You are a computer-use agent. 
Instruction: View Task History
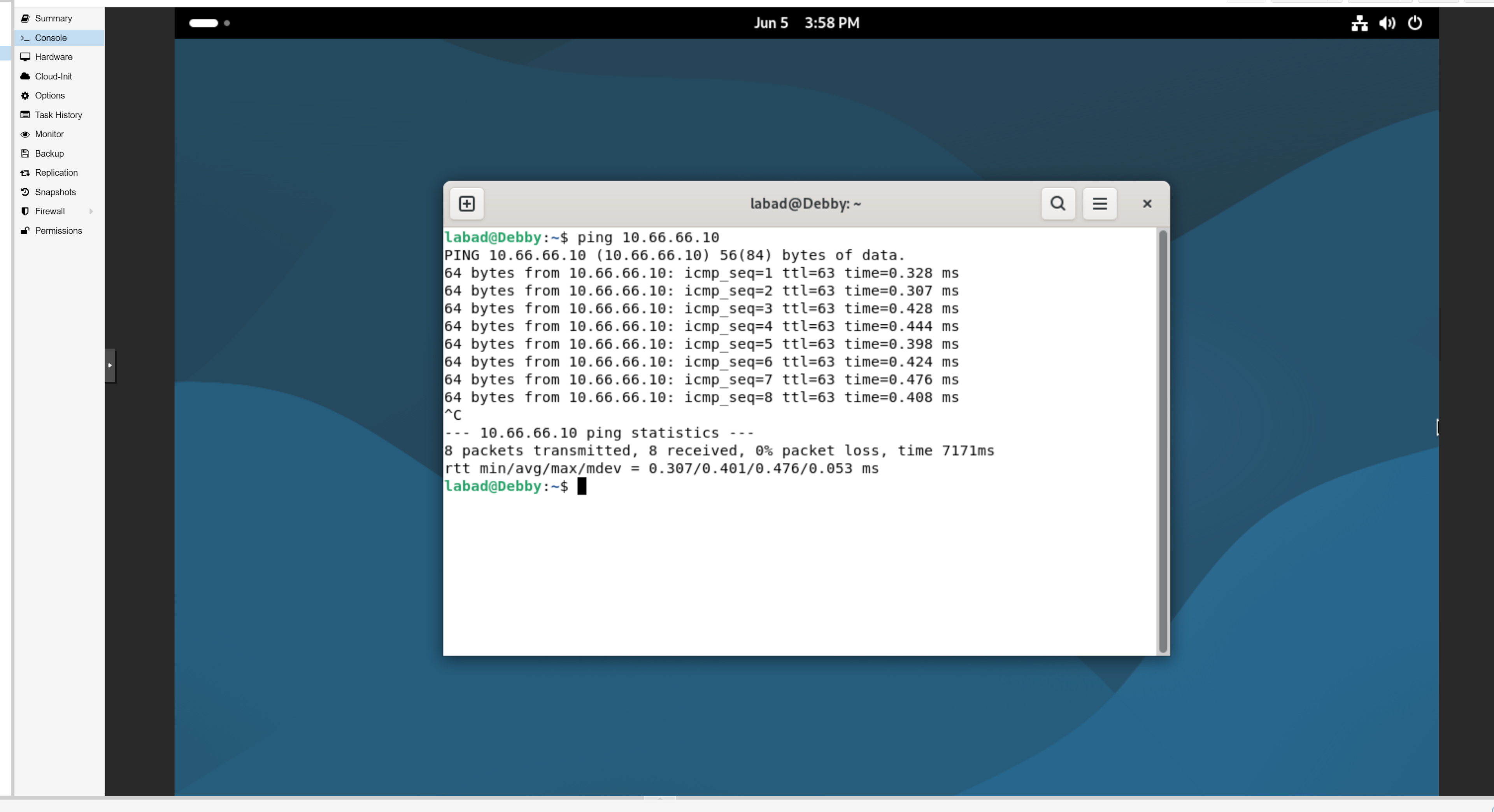59,115
